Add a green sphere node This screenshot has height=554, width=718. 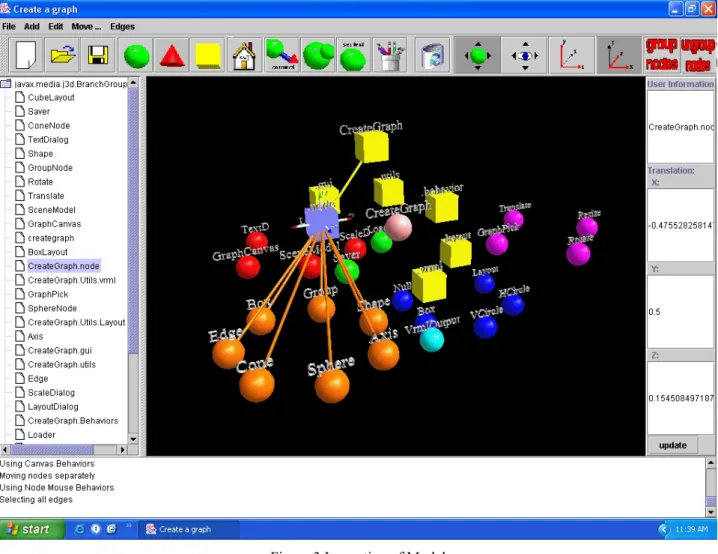tap(136, 55)
